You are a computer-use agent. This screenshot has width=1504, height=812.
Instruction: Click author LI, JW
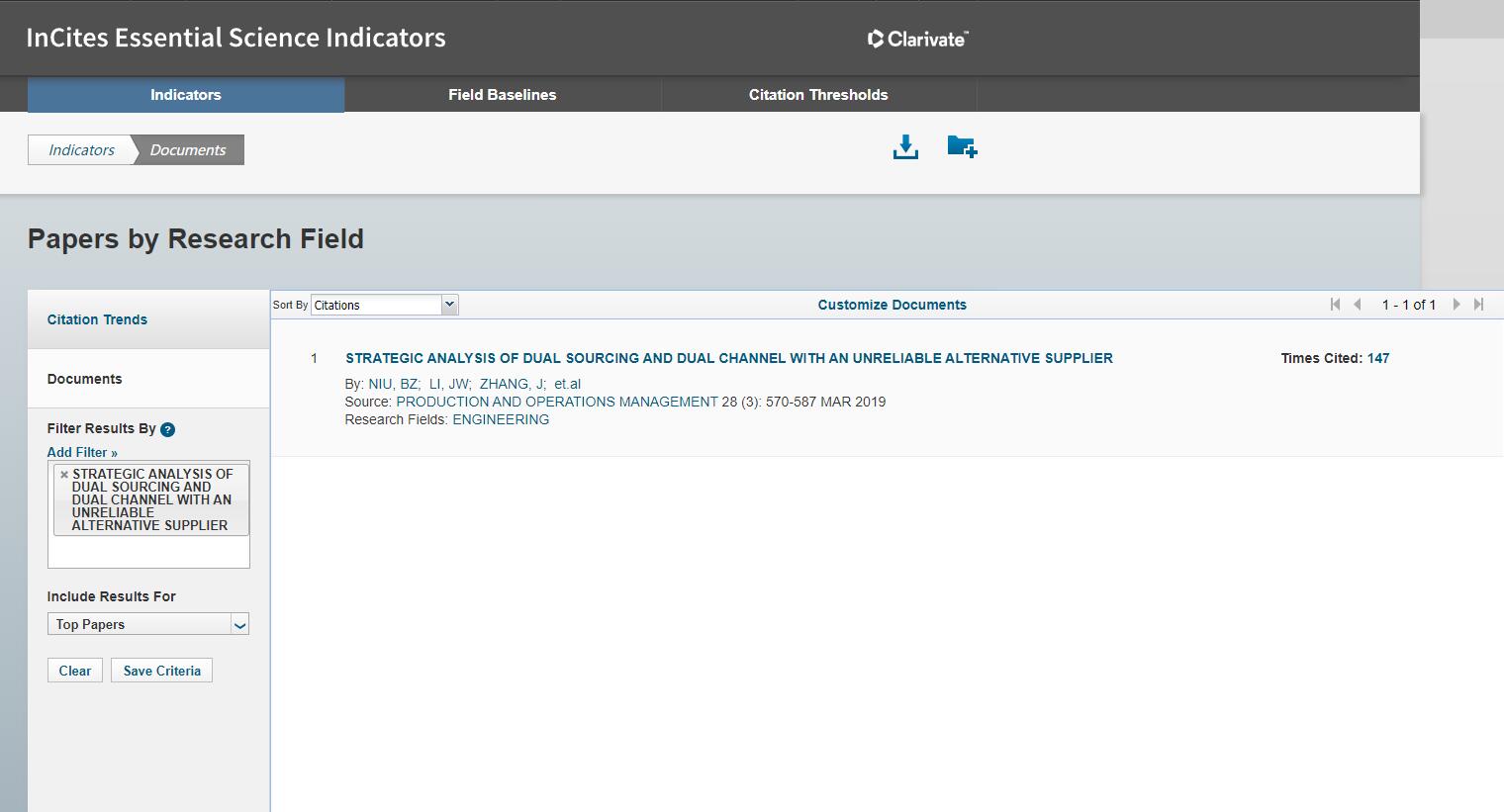coord(449,384)
